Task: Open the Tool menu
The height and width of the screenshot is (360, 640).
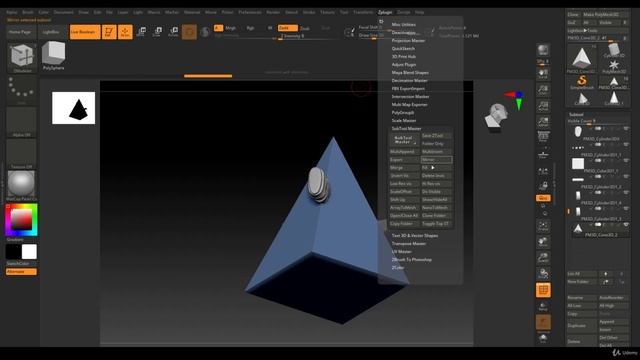Action: click(344, 12)
